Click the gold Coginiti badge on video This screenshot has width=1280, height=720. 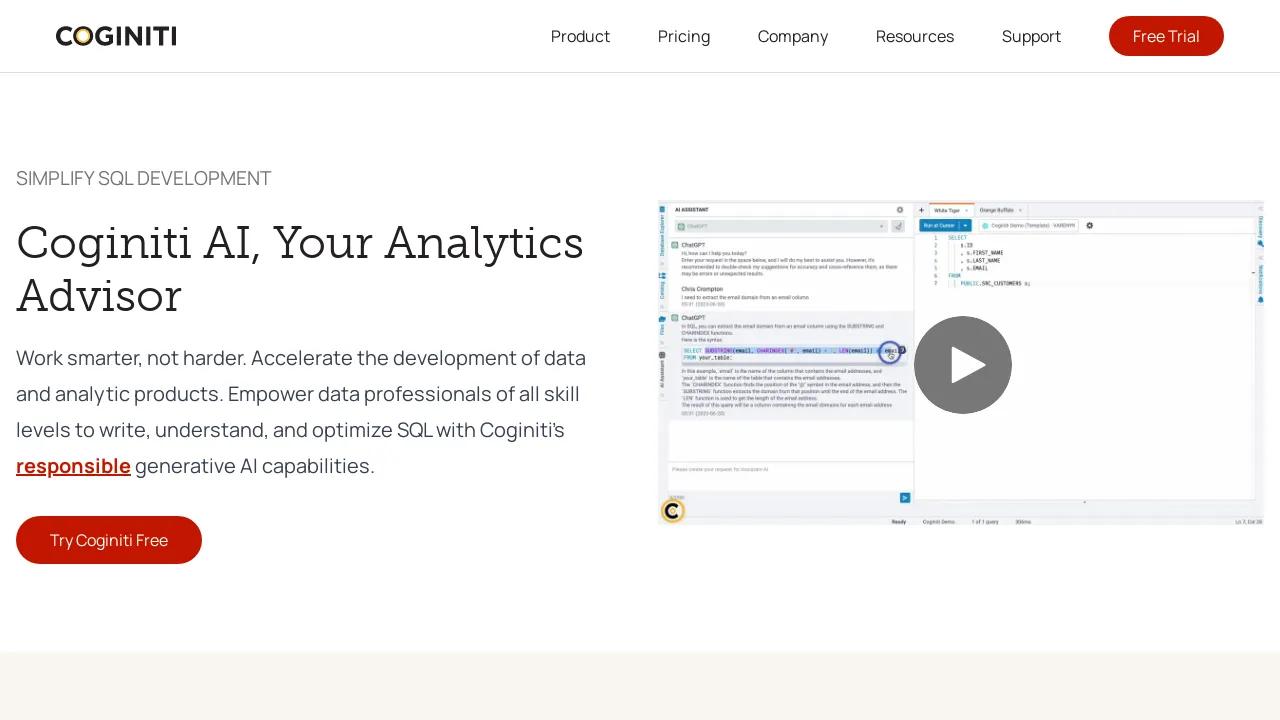click(x=673, y=511)
